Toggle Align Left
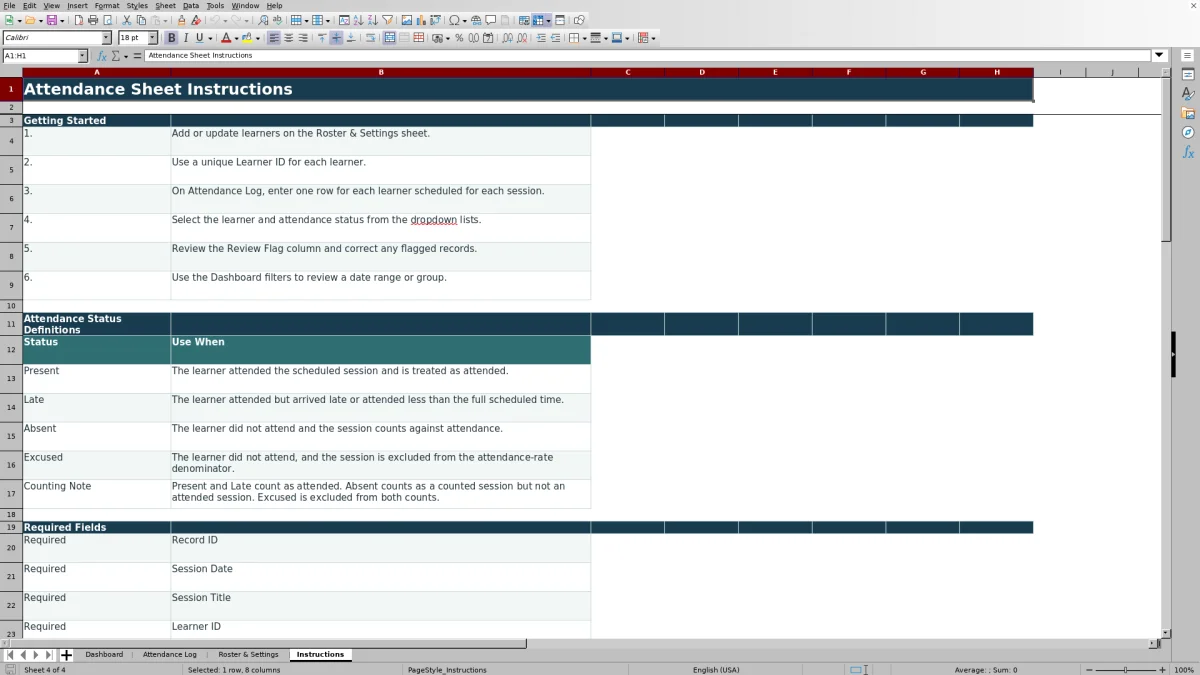This screenshot has height=675, width=1200. pos(274,38)
